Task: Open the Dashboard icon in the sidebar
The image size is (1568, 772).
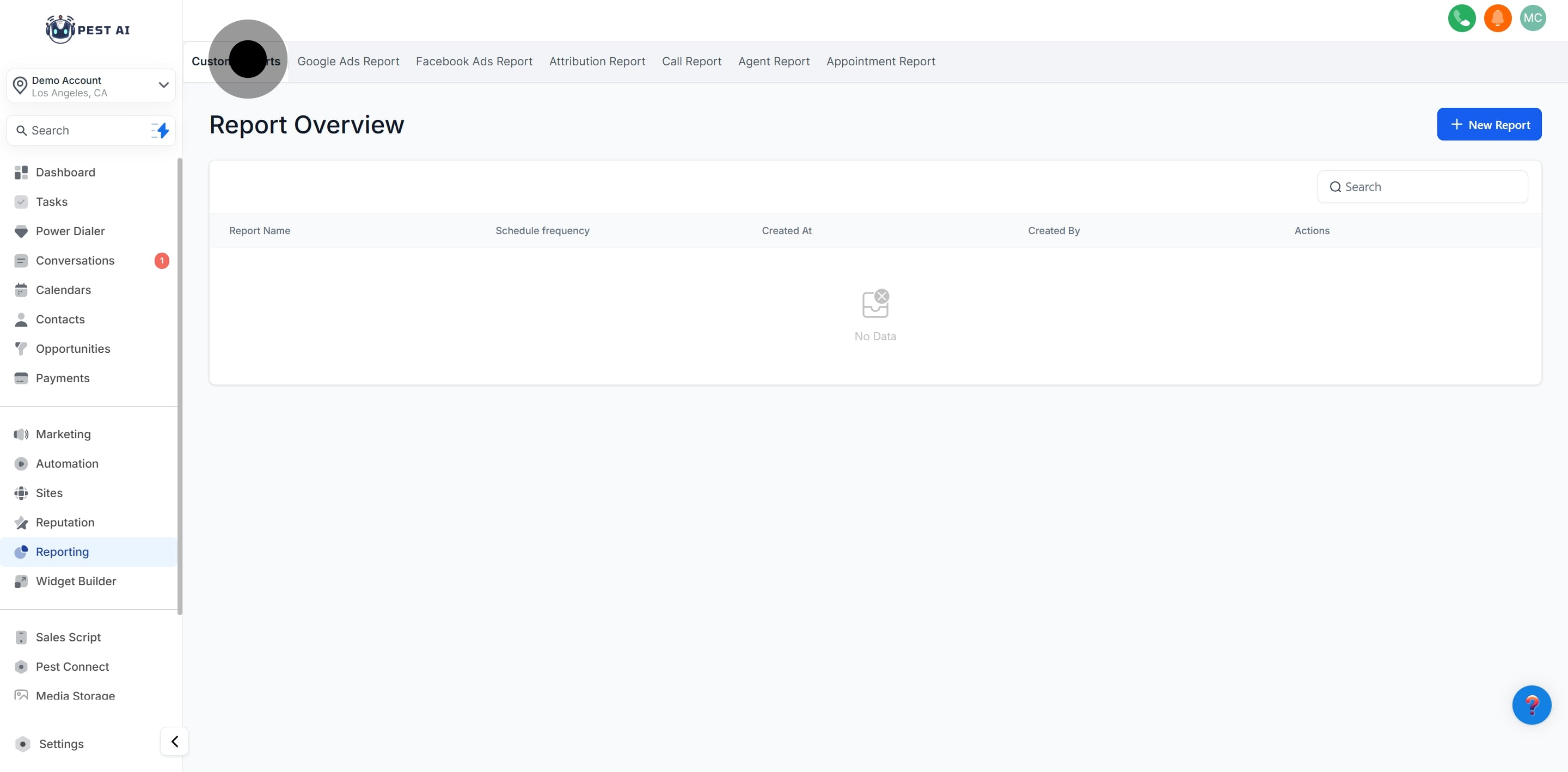Action: pos(21,172)
